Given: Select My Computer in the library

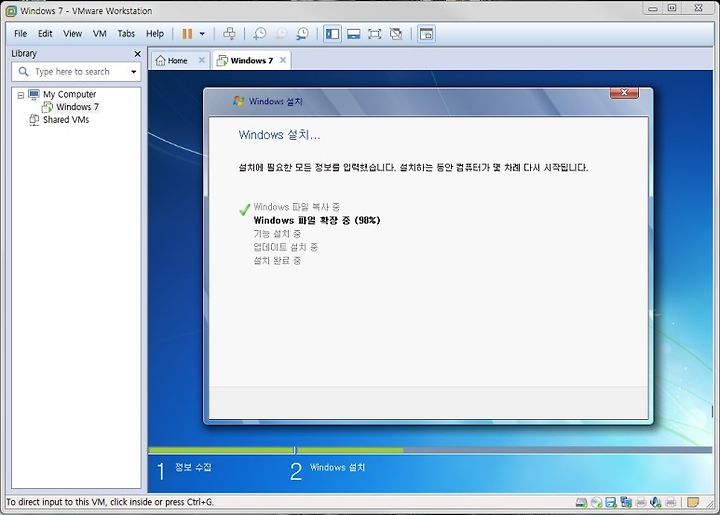Looking at the screenshot, I should [69, 94].
